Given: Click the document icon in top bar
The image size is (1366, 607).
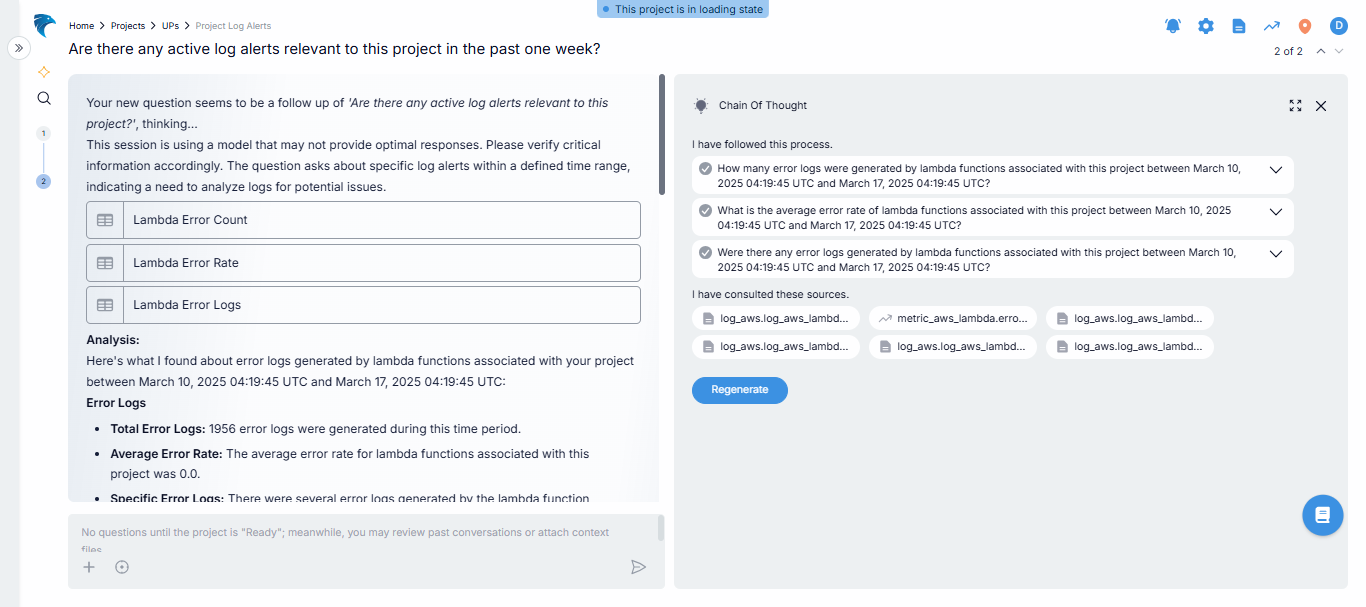Looking at the screenshot, I should [1239, 26].
